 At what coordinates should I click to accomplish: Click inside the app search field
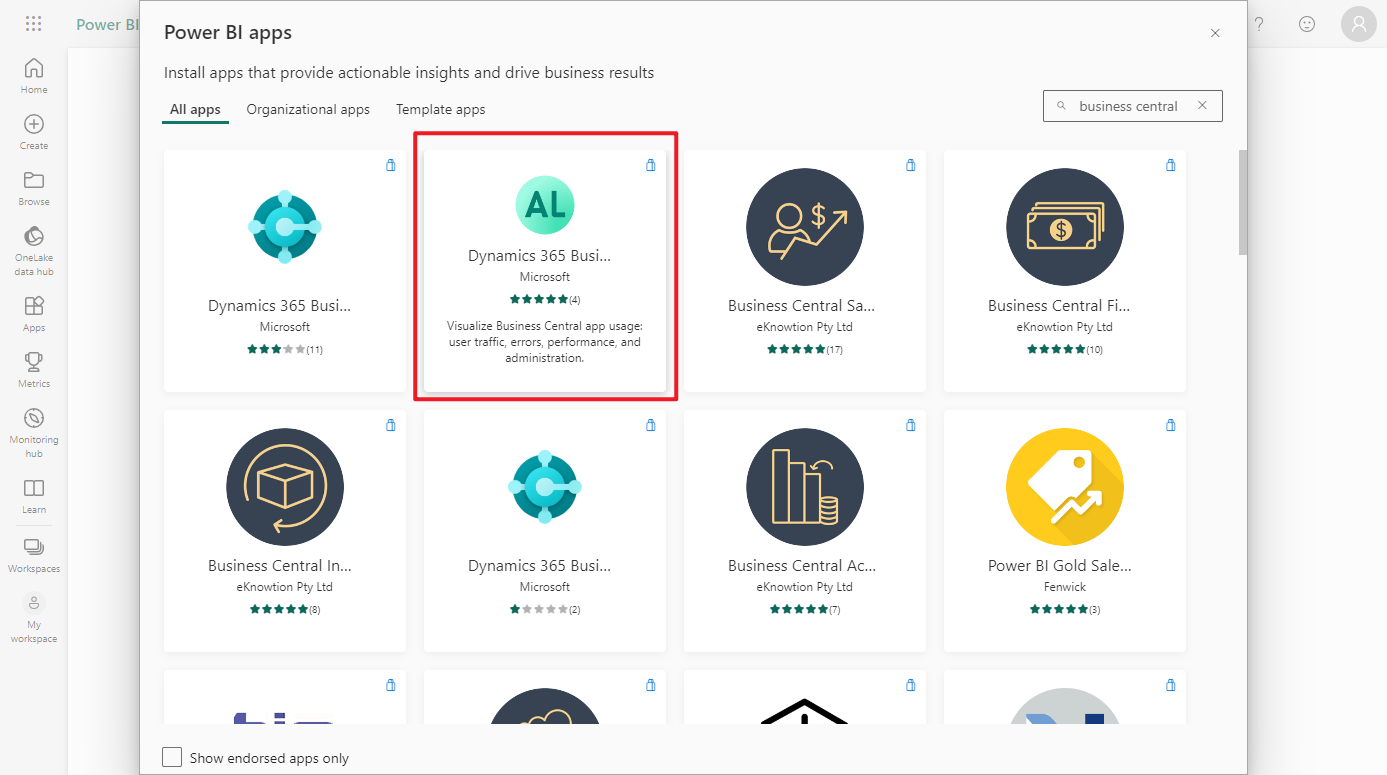pos(1130,105)
